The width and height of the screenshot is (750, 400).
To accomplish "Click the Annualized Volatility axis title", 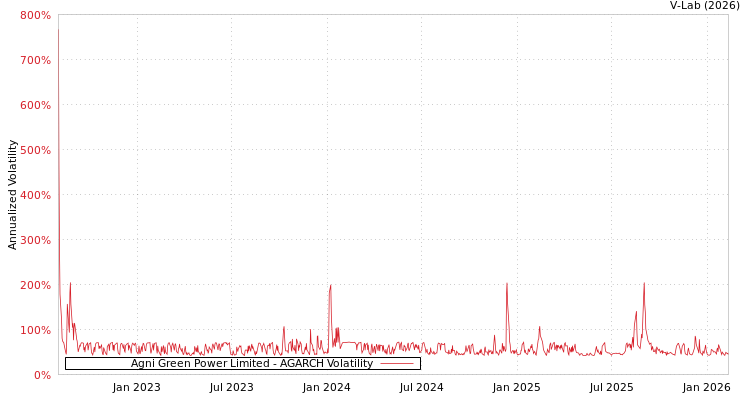I will (12, 195).
